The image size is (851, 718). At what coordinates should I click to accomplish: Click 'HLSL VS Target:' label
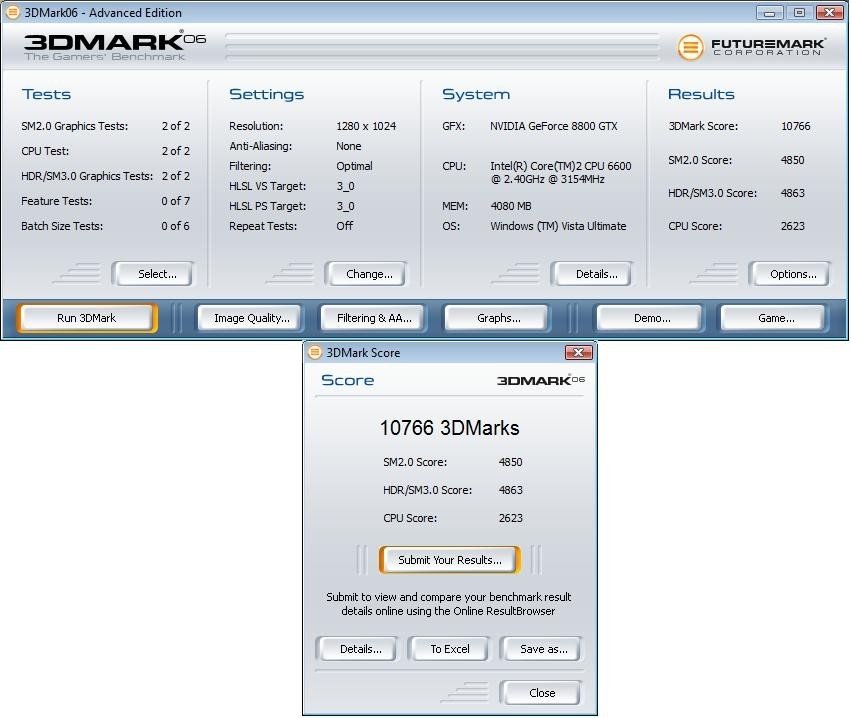[268, 186]
